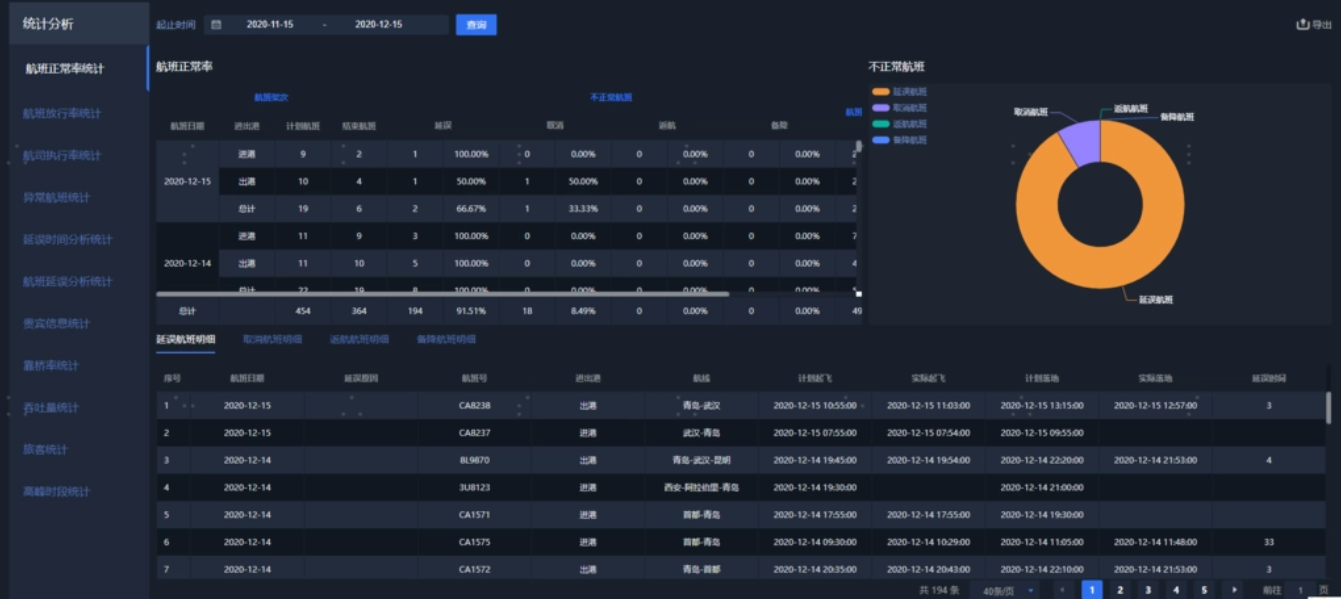
Task: Click the 航班号 column header
Action: point(475,379)
